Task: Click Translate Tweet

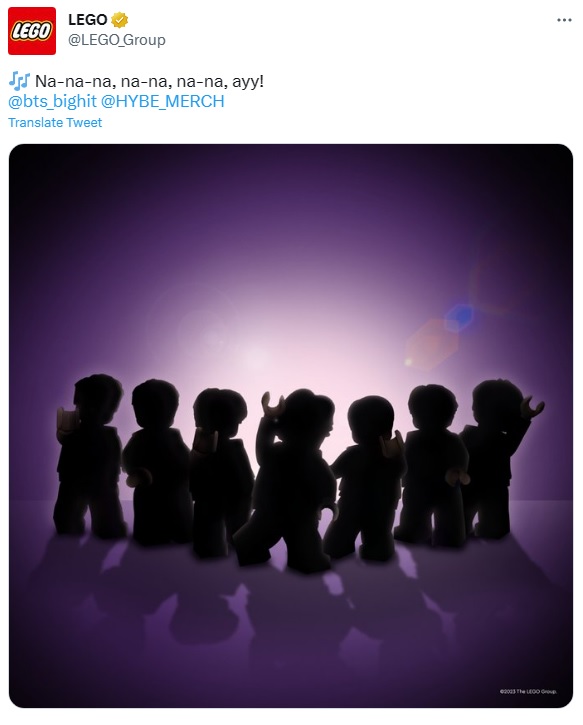Action: [55, 123]
